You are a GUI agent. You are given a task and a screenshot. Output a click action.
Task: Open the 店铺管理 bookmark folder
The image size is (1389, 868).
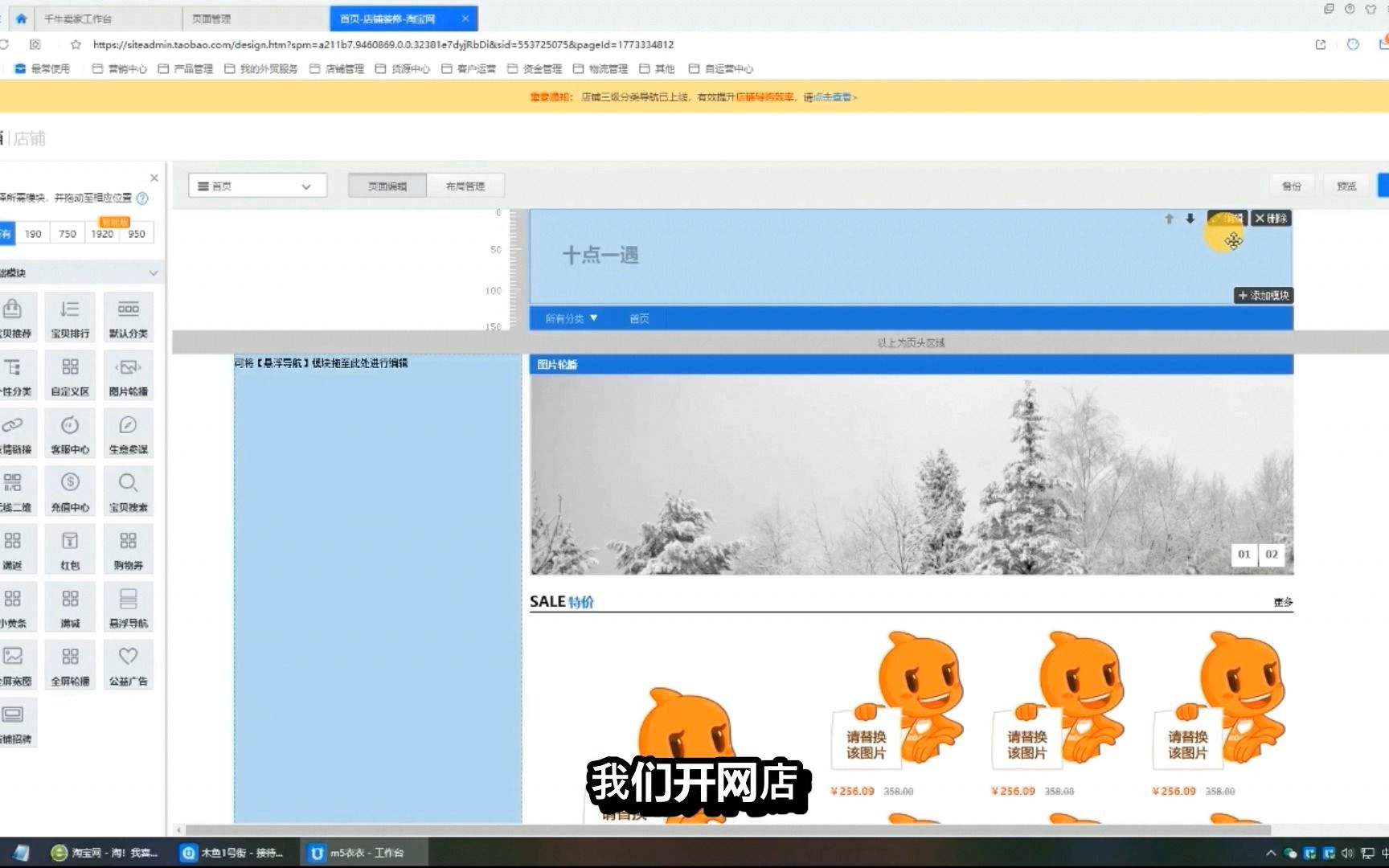[337, 69]
